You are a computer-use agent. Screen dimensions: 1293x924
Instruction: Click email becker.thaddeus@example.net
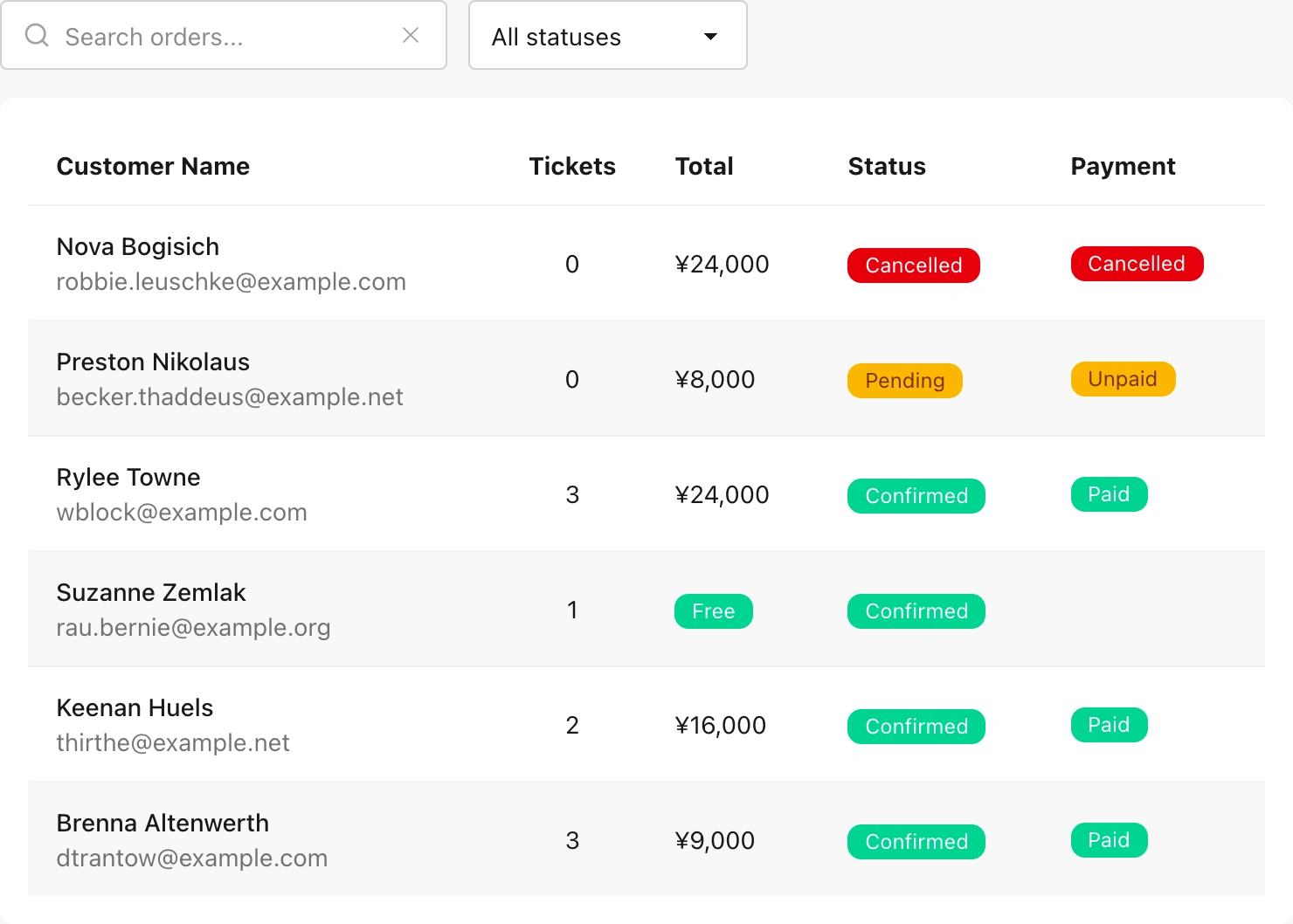point(230,396)
